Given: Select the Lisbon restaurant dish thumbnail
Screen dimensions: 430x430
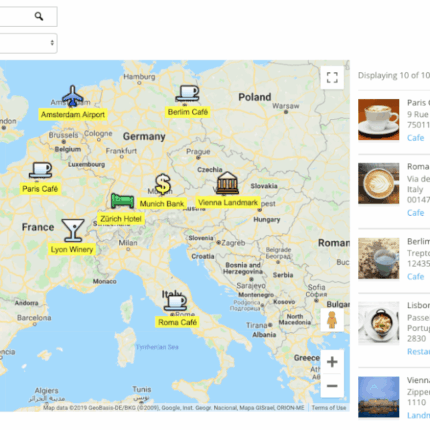Looking at the screenshot, I should tap(379, 323).
